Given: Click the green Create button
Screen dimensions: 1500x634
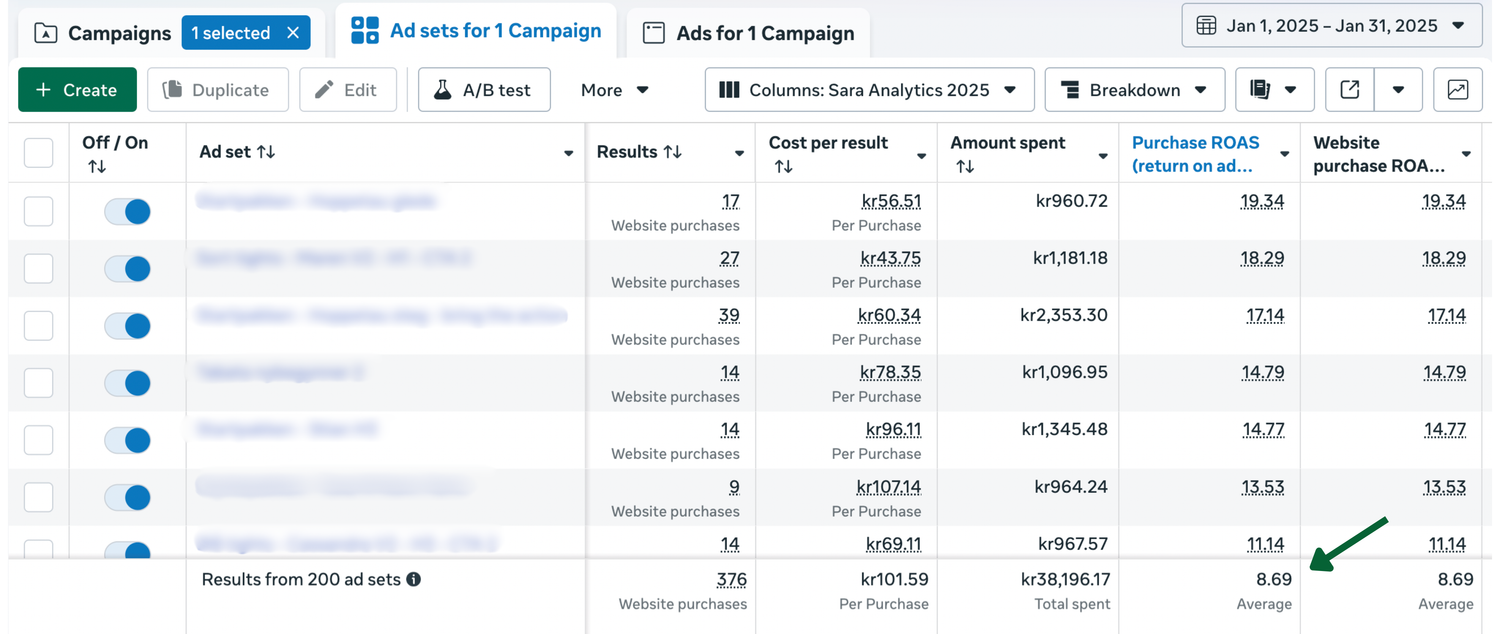Looking at the screenshot, I should coord(77,90).
